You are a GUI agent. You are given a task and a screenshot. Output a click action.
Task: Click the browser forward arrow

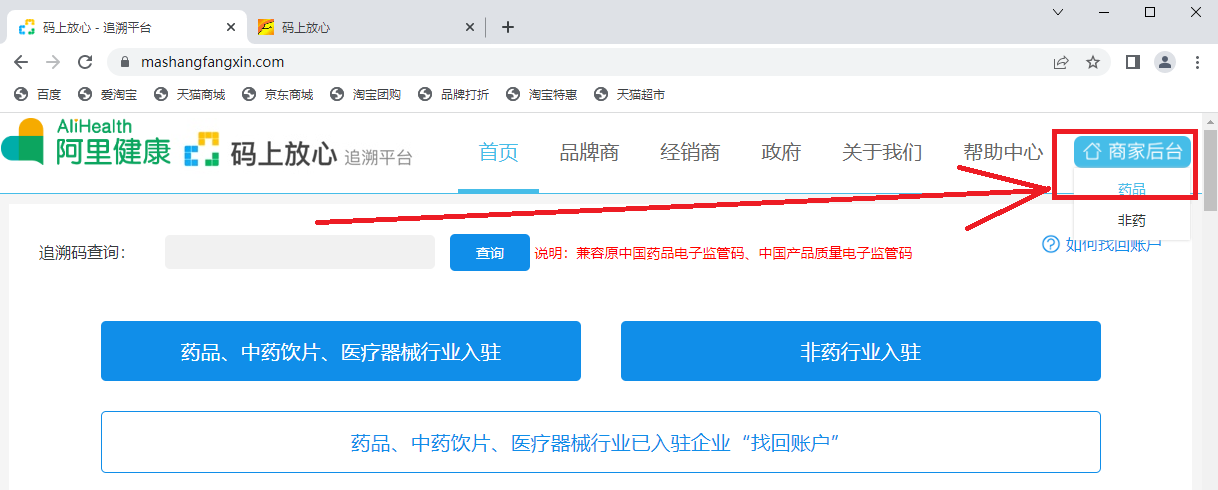53,62
